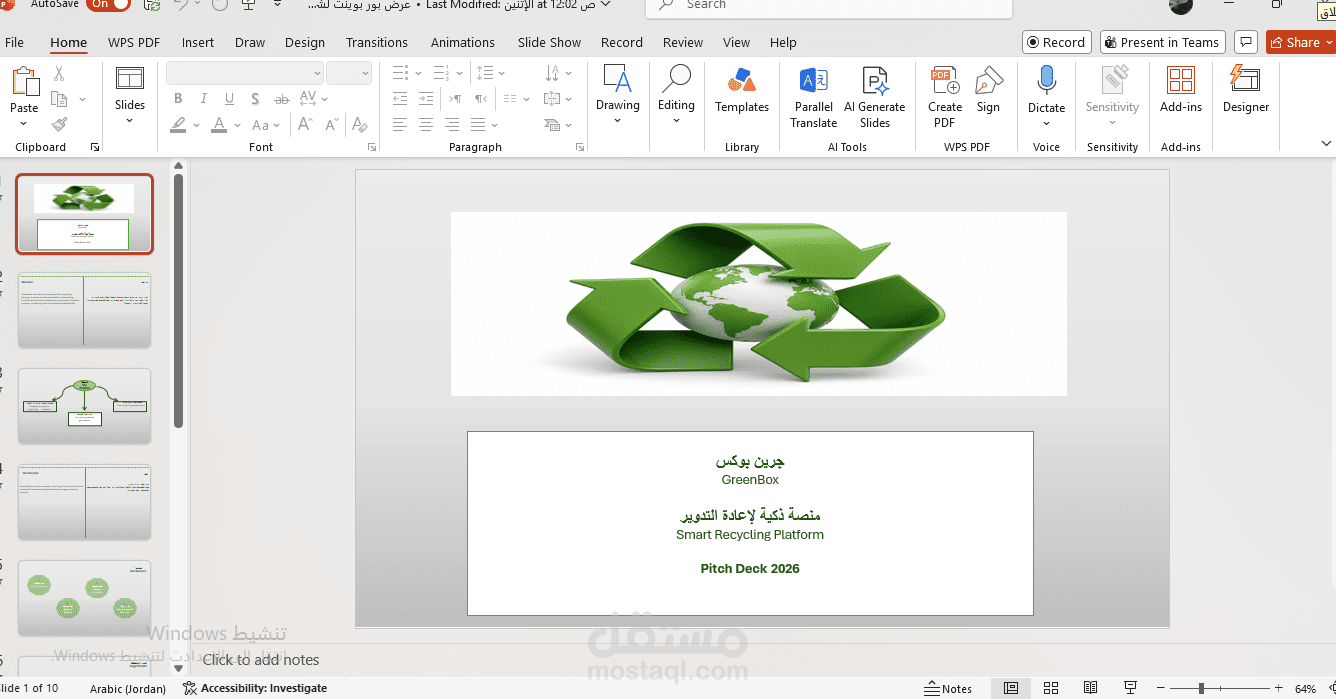
Task: Open Drawing dropdown
Action: [x=618, y=121]
